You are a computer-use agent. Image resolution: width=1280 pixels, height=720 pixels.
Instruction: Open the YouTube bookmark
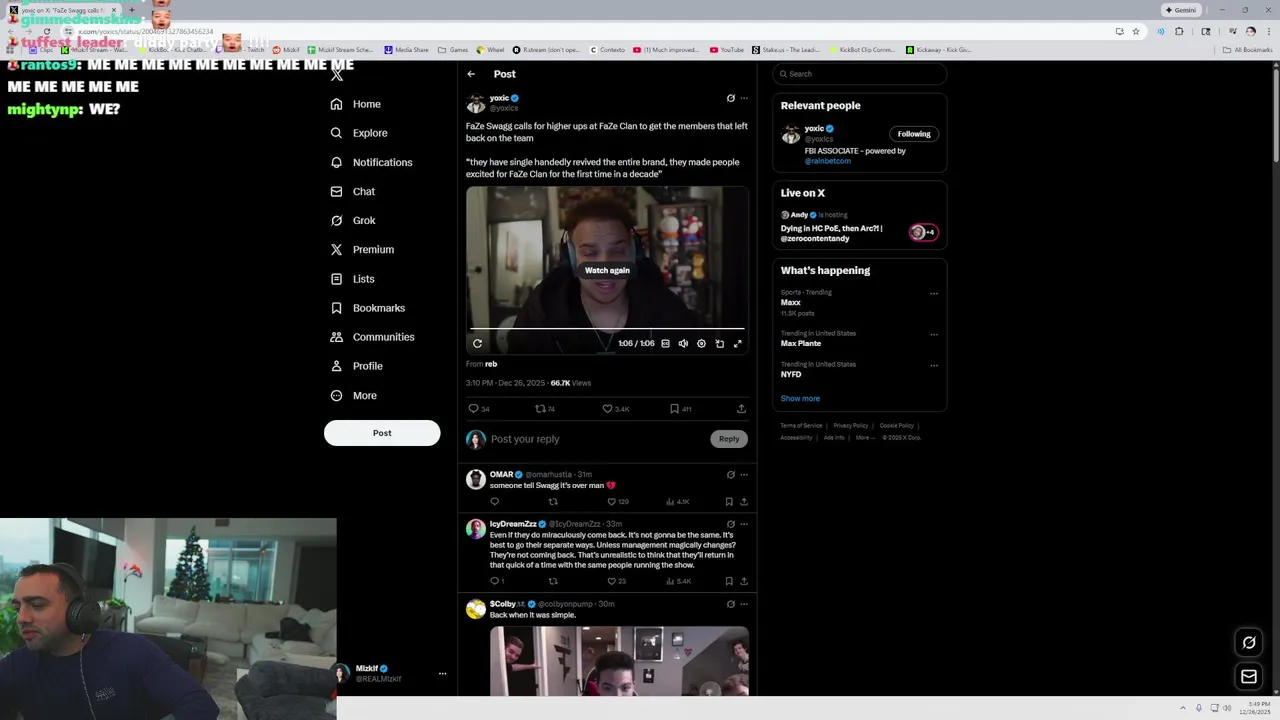(x=727, y=49)
